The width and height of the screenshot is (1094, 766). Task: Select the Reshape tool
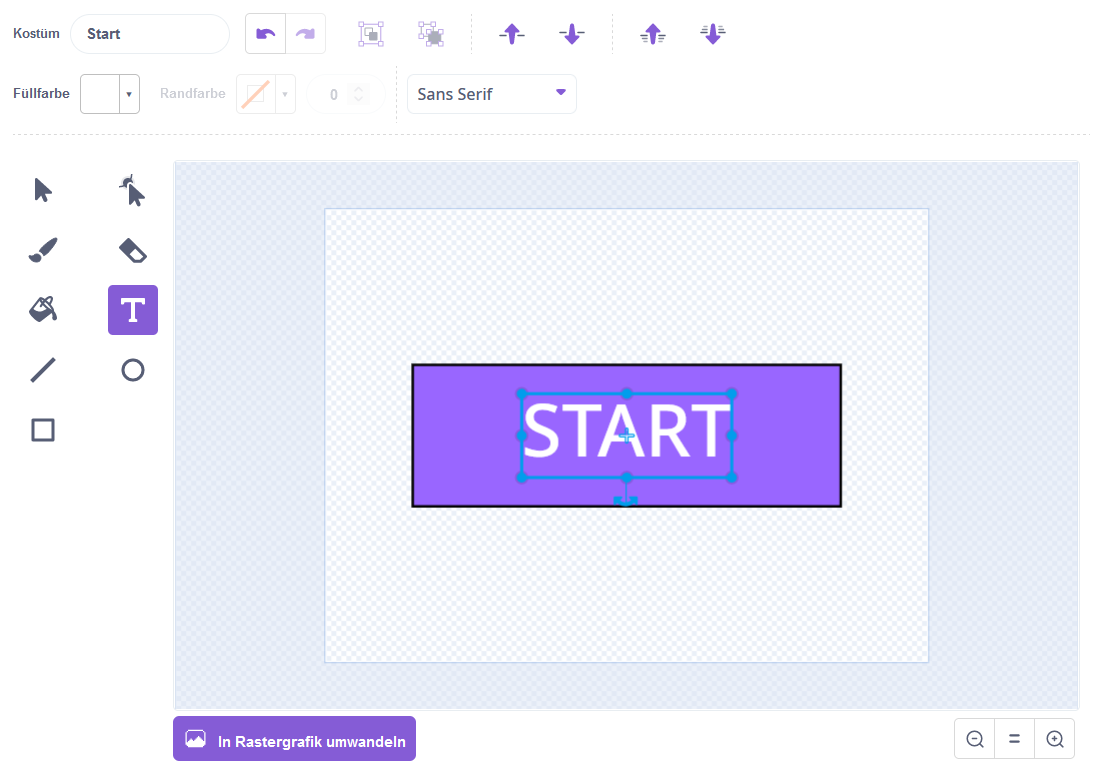132,190
